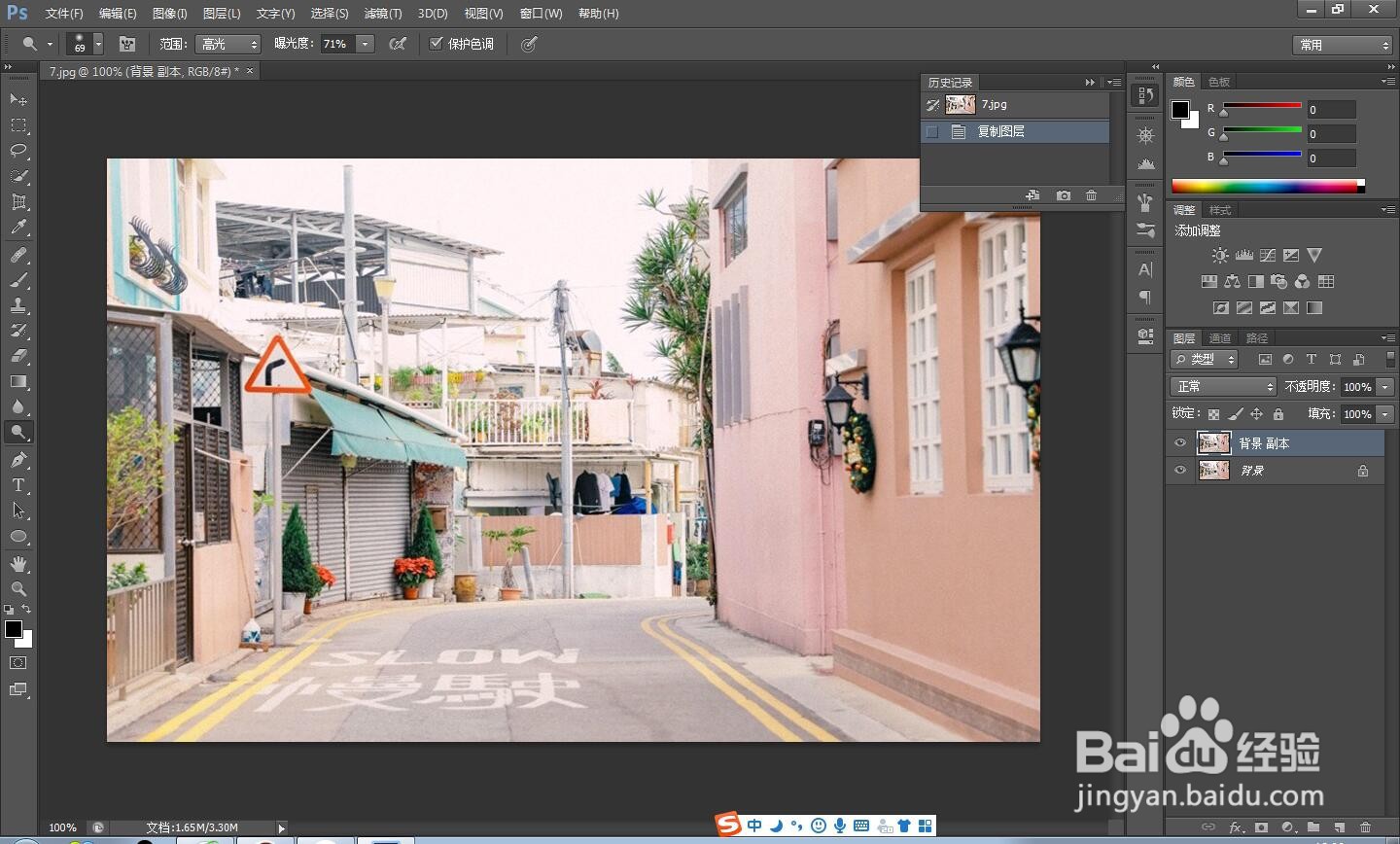Select the Quick Selection tool

click(x=17, y=176)
